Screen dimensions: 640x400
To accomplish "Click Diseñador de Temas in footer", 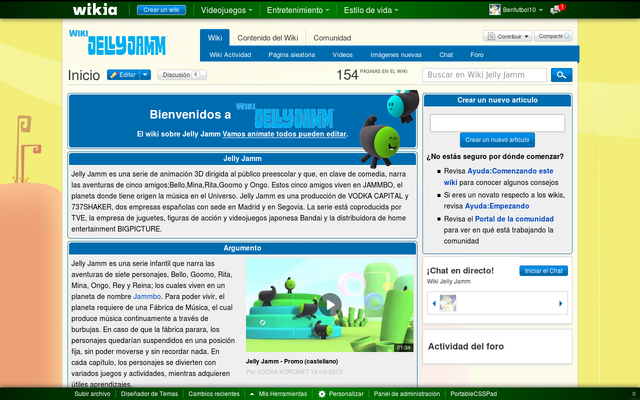I will 149,394.
